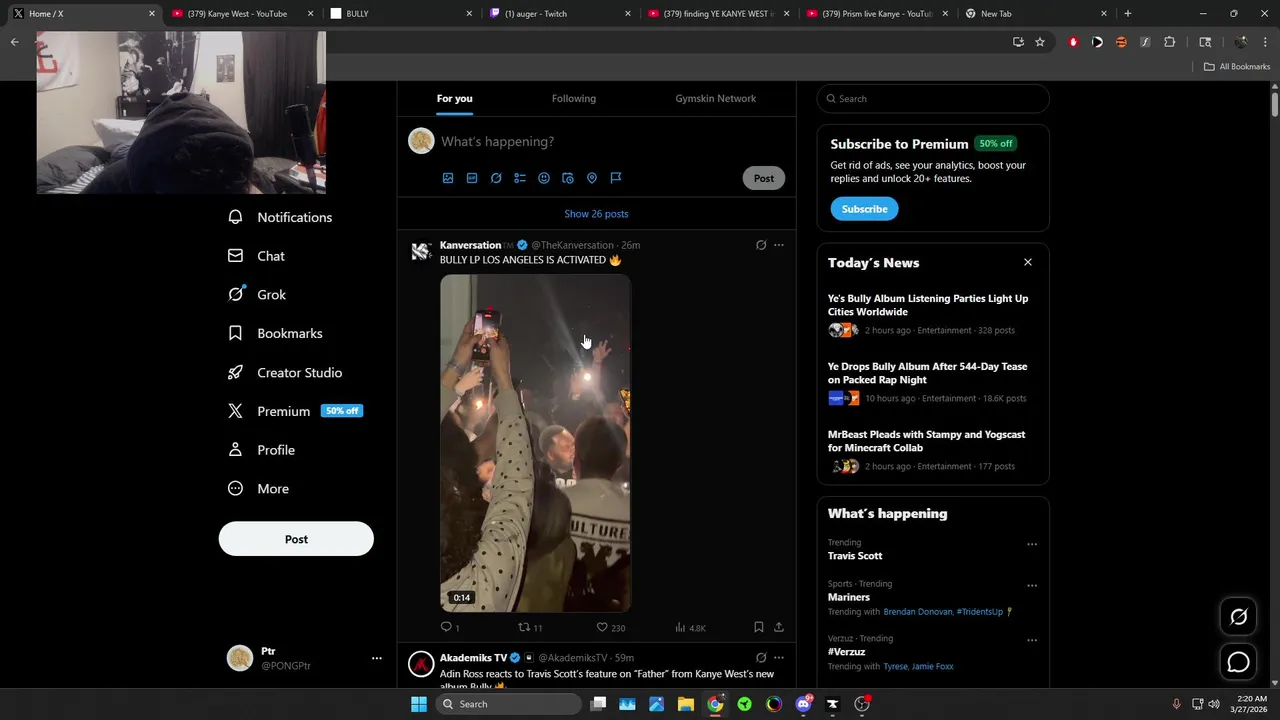Viewport: 1280px width, 720px height.
Task: Click Grok icon in post composer toolbar
Action: pyautogui.click(x=496, y=178)
